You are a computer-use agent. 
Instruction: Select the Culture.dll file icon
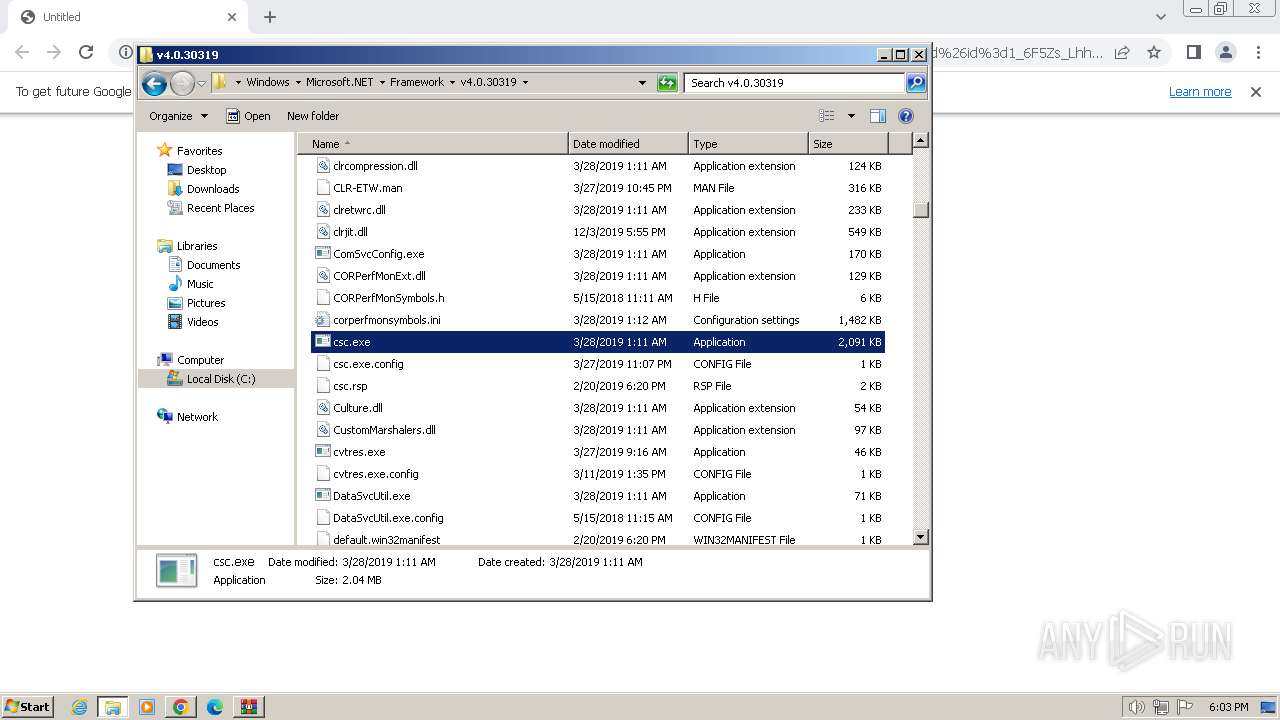(x=323, y=408)
